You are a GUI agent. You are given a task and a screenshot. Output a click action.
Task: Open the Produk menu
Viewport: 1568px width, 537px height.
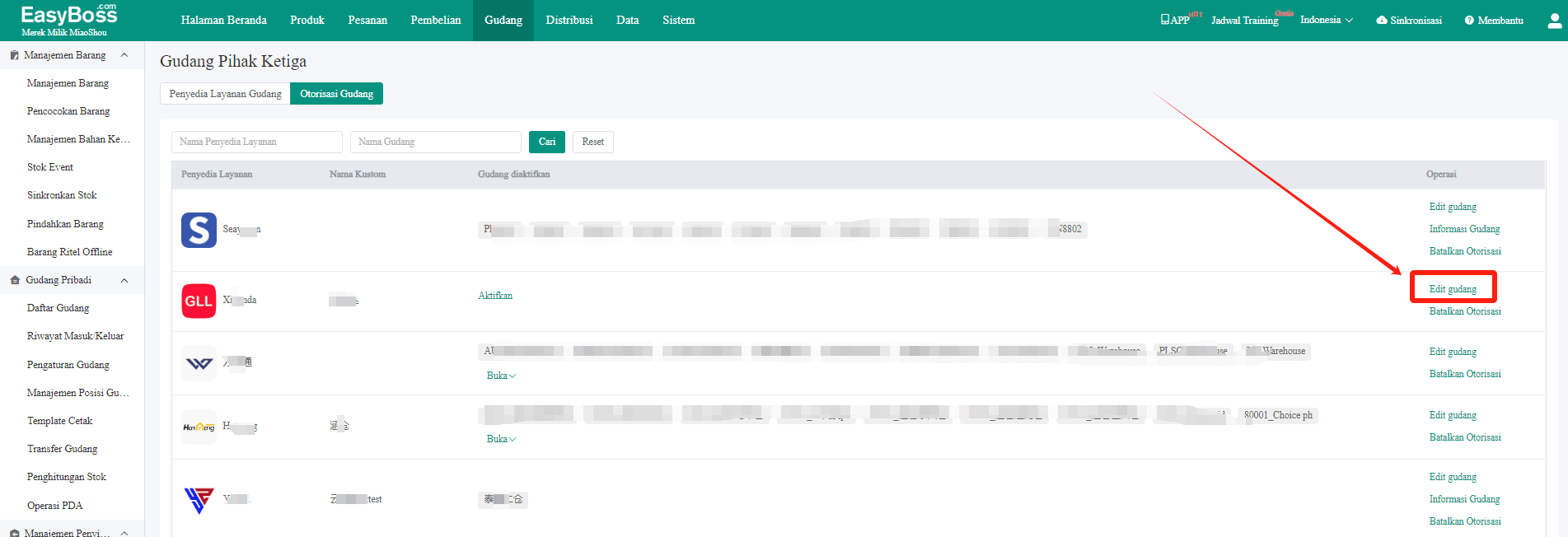(307, 21)
